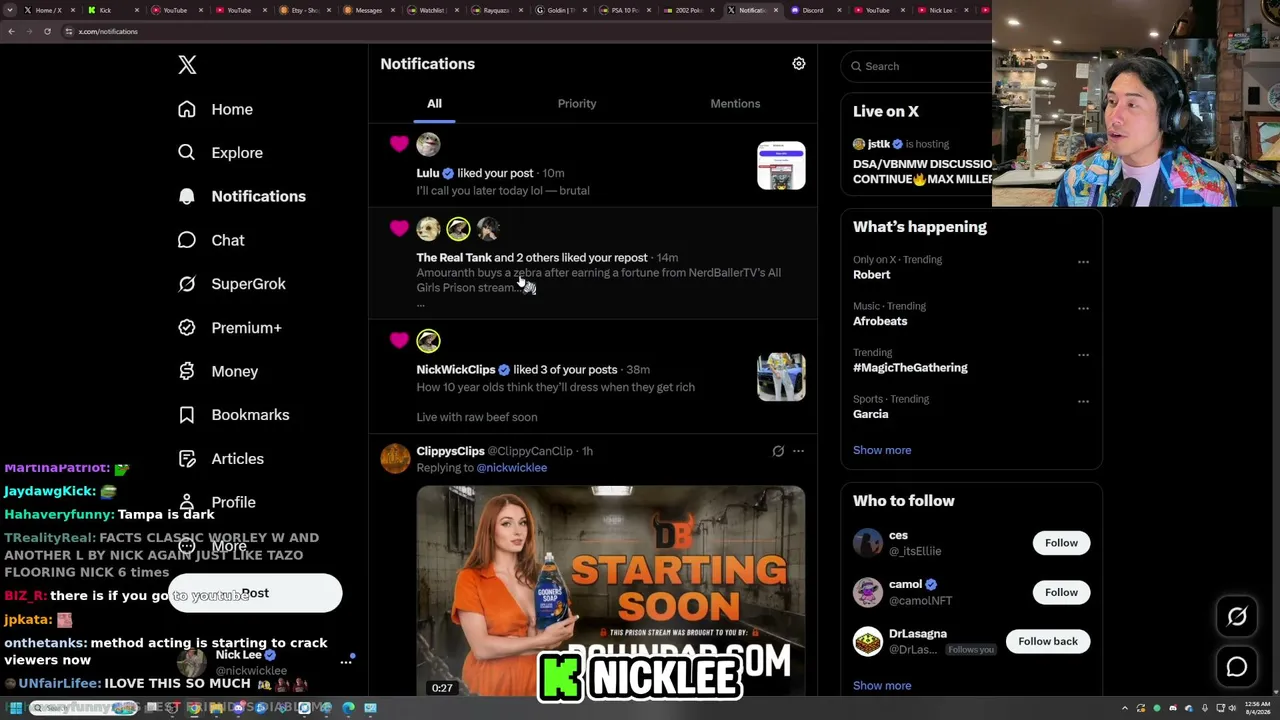Open floating messages chat button
Screen dimensions: 1280x720
(1237, 667)
